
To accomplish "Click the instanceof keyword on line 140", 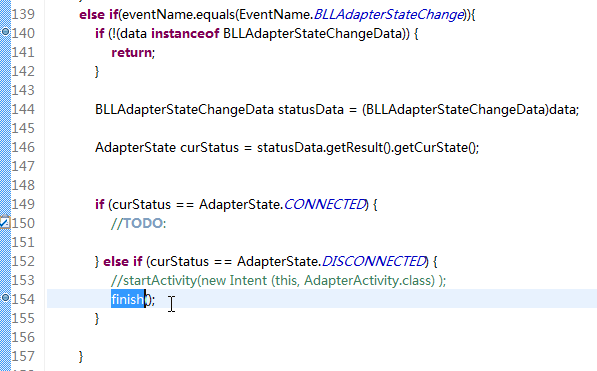I will [185, 34].
